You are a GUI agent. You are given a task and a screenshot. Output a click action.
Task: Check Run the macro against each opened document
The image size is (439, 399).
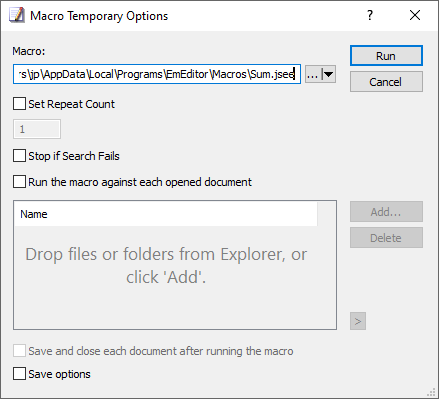click(19, 182)
